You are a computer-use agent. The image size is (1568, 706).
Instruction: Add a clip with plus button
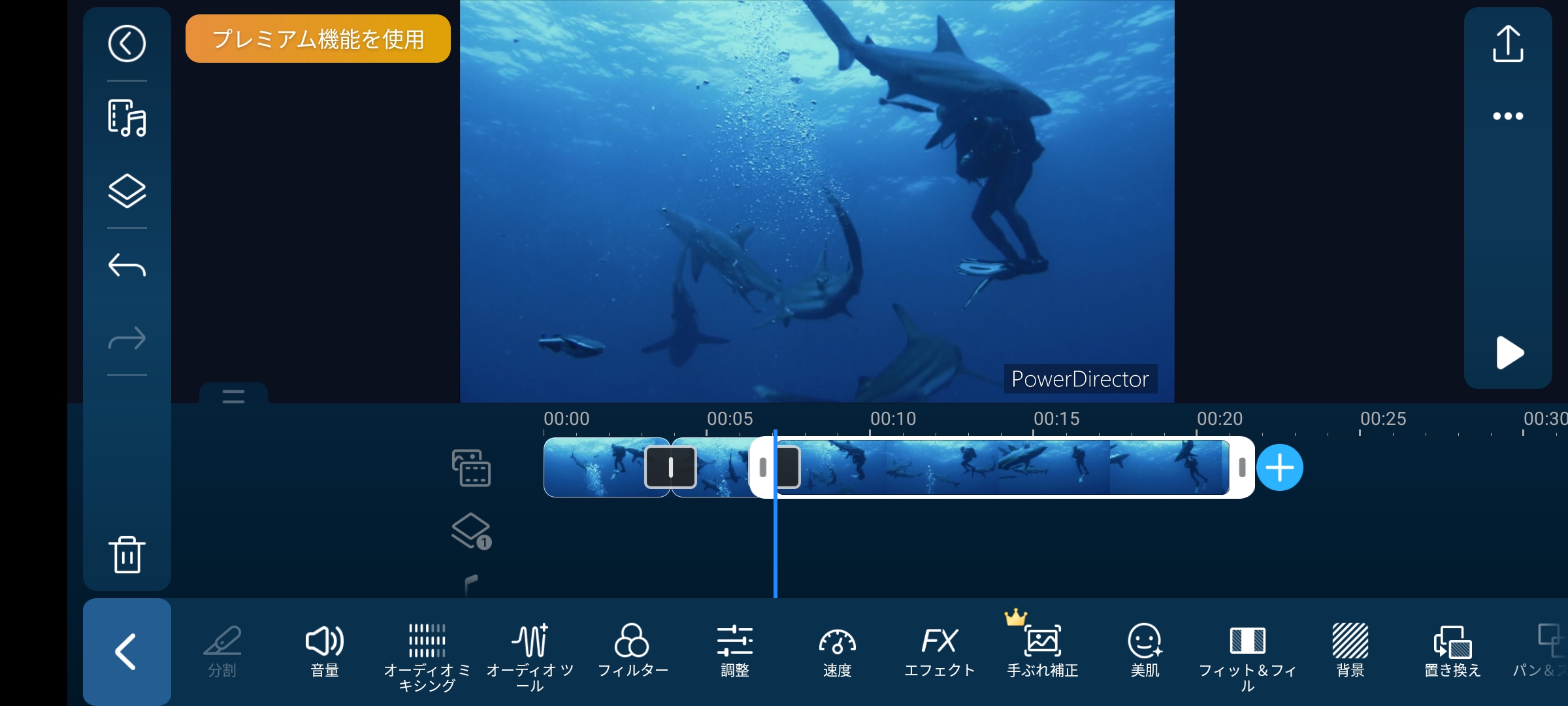(x=1279, y=467)
